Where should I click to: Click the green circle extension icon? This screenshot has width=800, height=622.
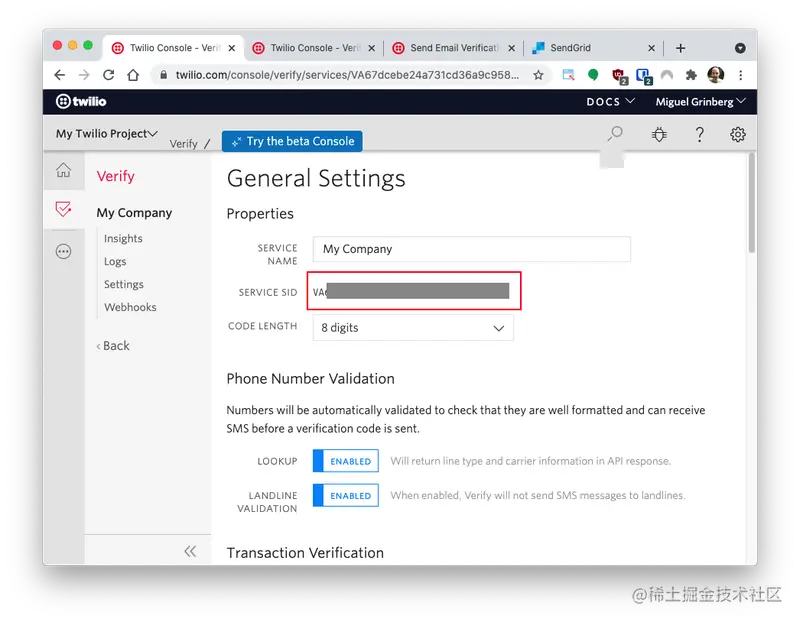click(593, 75)
